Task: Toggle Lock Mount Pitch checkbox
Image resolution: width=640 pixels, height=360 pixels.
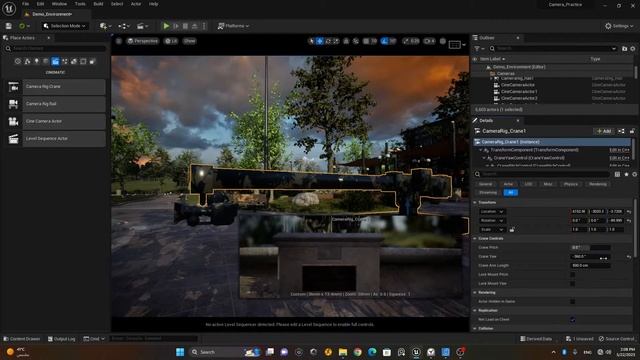Action: click(573, 275)
